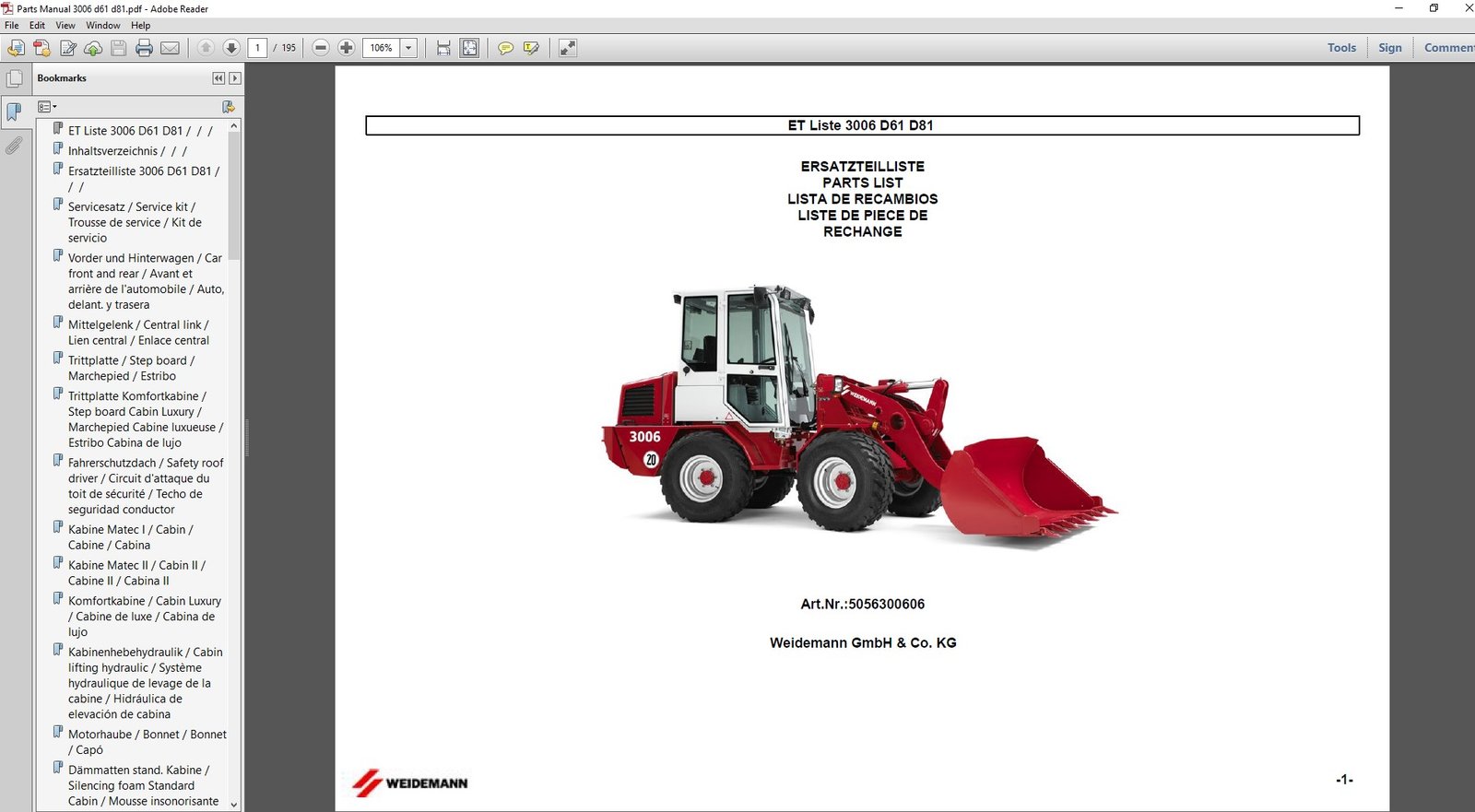
Task: Open the Window menu
Action: [103, 26]
